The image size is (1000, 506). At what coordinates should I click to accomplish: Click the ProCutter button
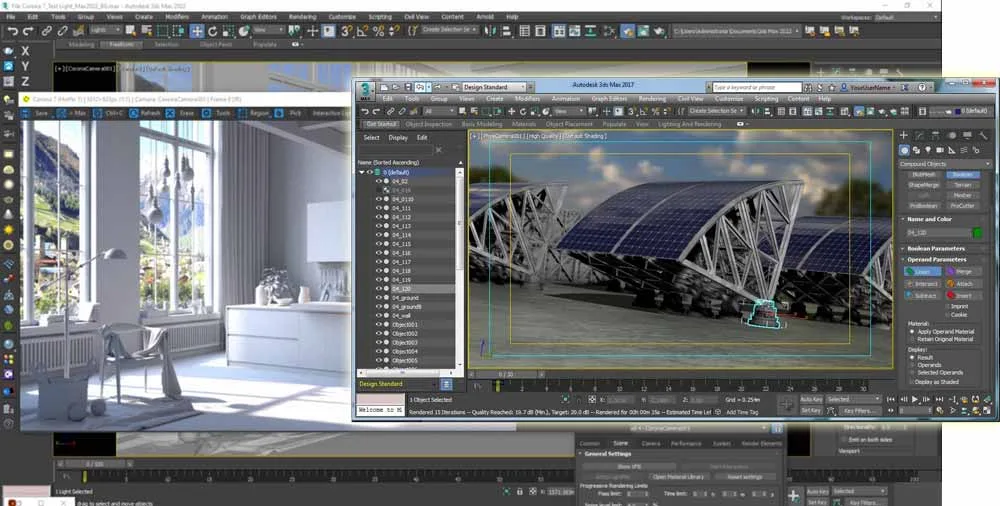click(x=962, y=205)
